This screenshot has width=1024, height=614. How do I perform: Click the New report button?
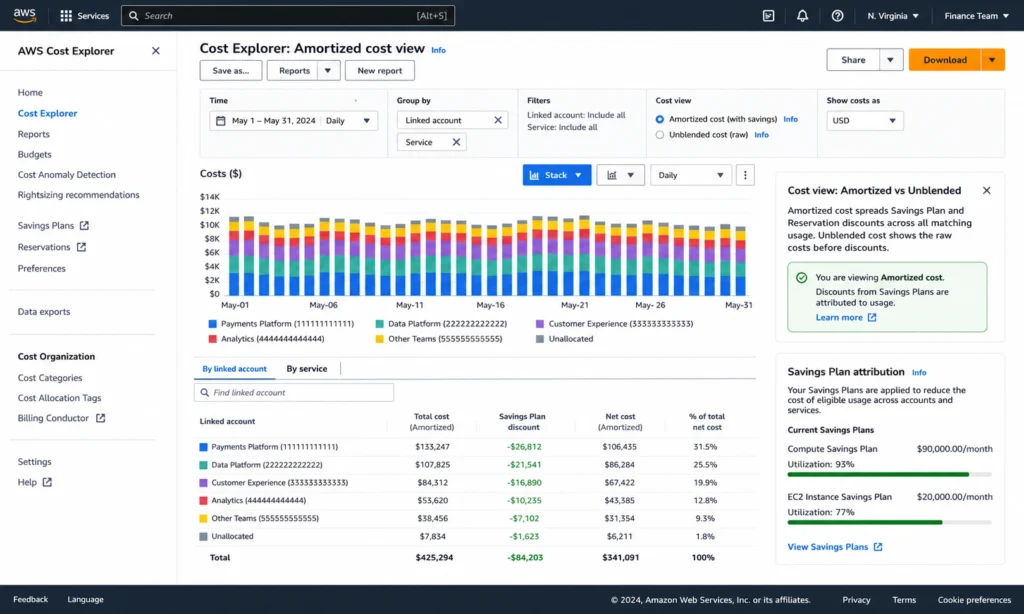coord(379,71)
